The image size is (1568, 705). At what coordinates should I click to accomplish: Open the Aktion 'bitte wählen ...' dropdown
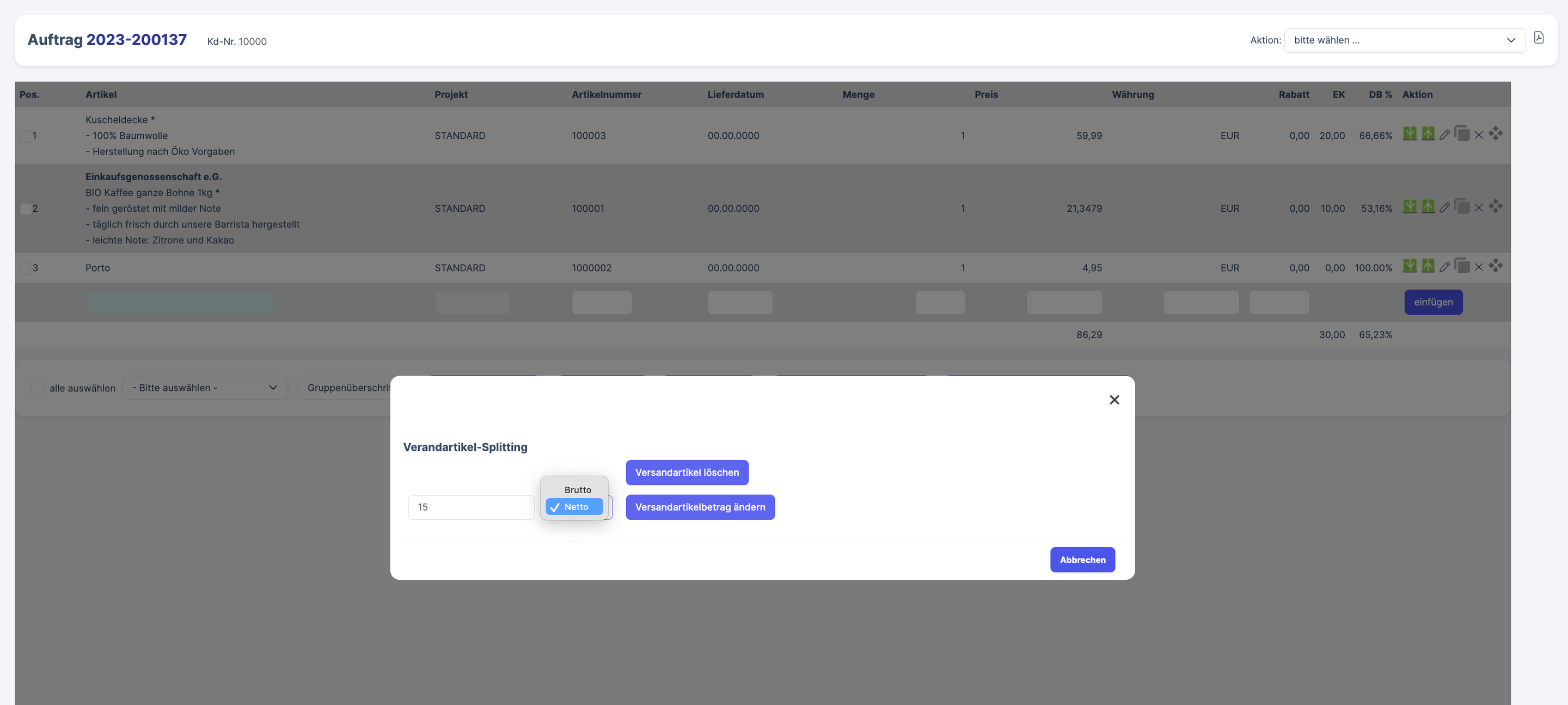tap(1404, 40)
